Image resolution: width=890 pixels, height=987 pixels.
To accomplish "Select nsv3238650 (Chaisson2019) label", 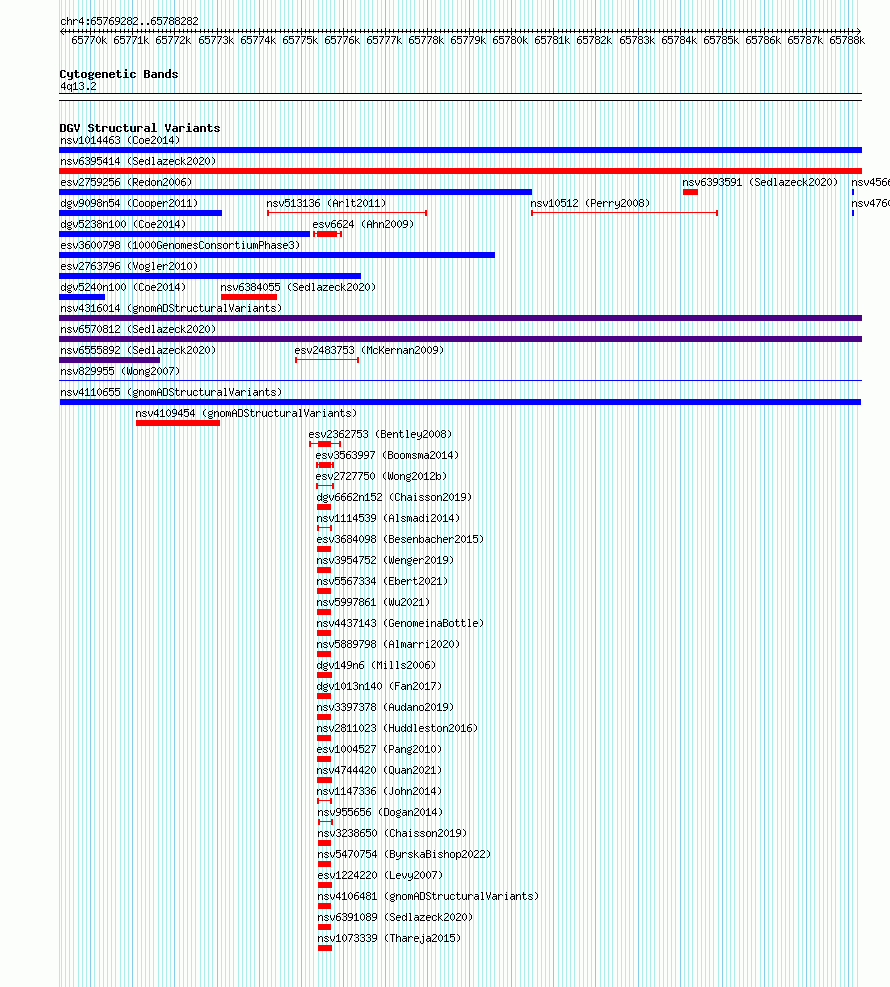I will pos(392,833).
